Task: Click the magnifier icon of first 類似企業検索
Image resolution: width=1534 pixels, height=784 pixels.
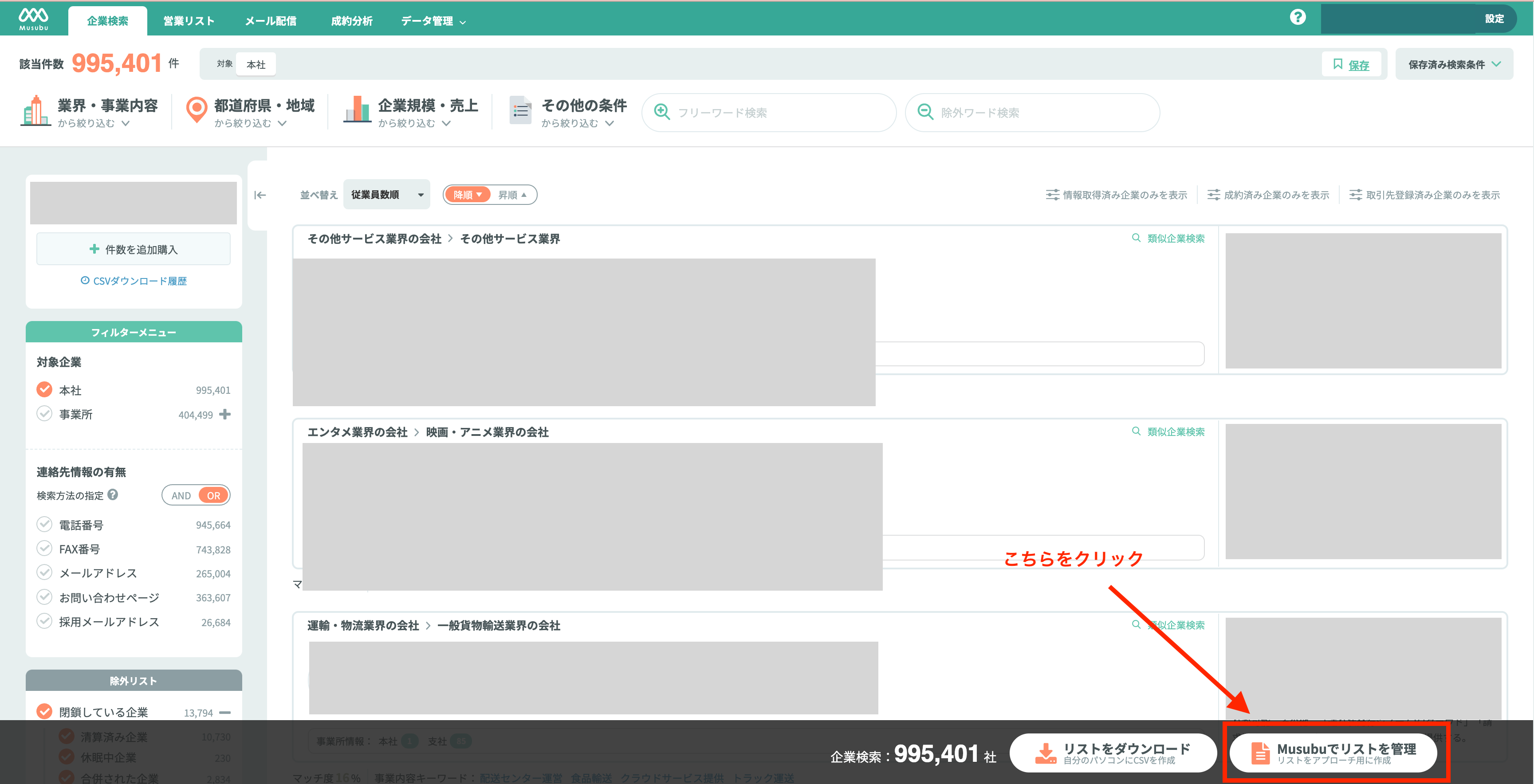Action: [x=1136, y=238]
